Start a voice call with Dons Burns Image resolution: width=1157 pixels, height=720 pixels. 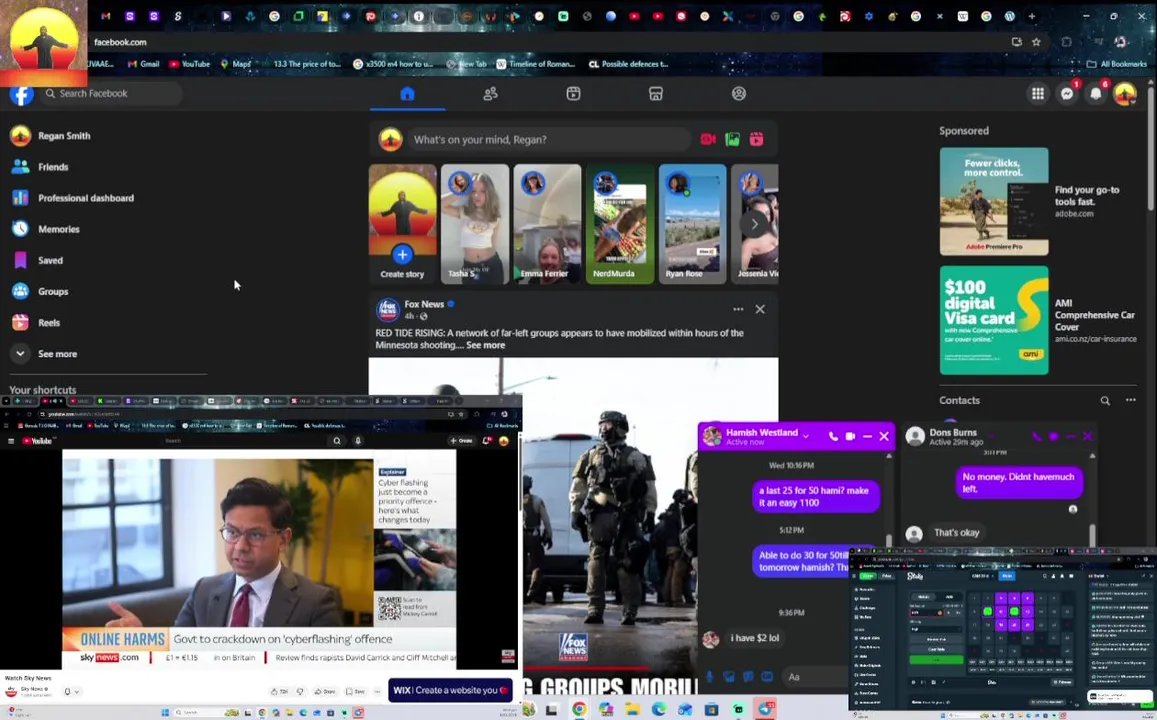[x=1037, y=437]
